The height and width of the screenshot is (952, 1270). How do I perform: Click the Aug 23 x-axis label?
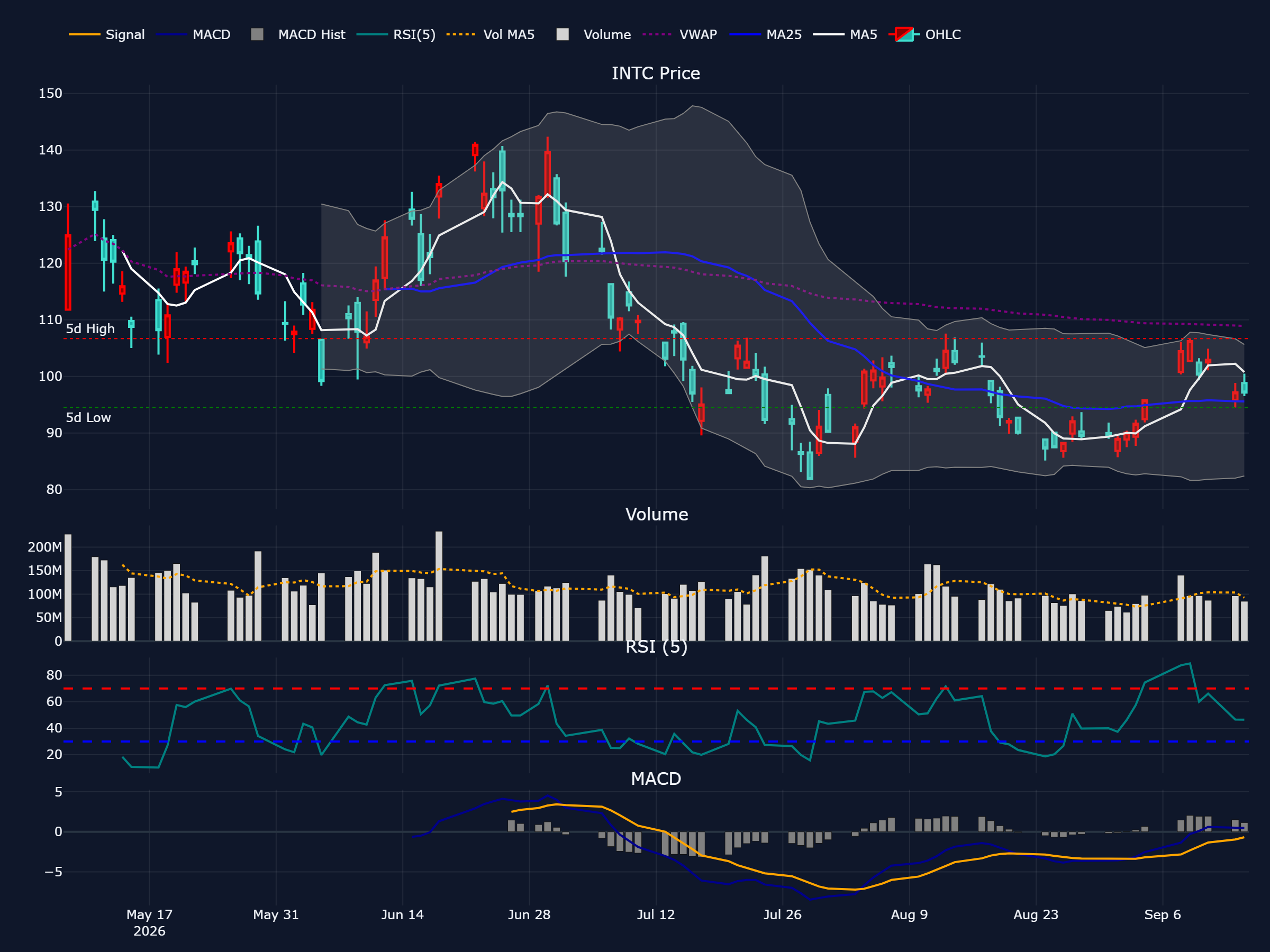pyautogui.click(x=1036, y=914)
